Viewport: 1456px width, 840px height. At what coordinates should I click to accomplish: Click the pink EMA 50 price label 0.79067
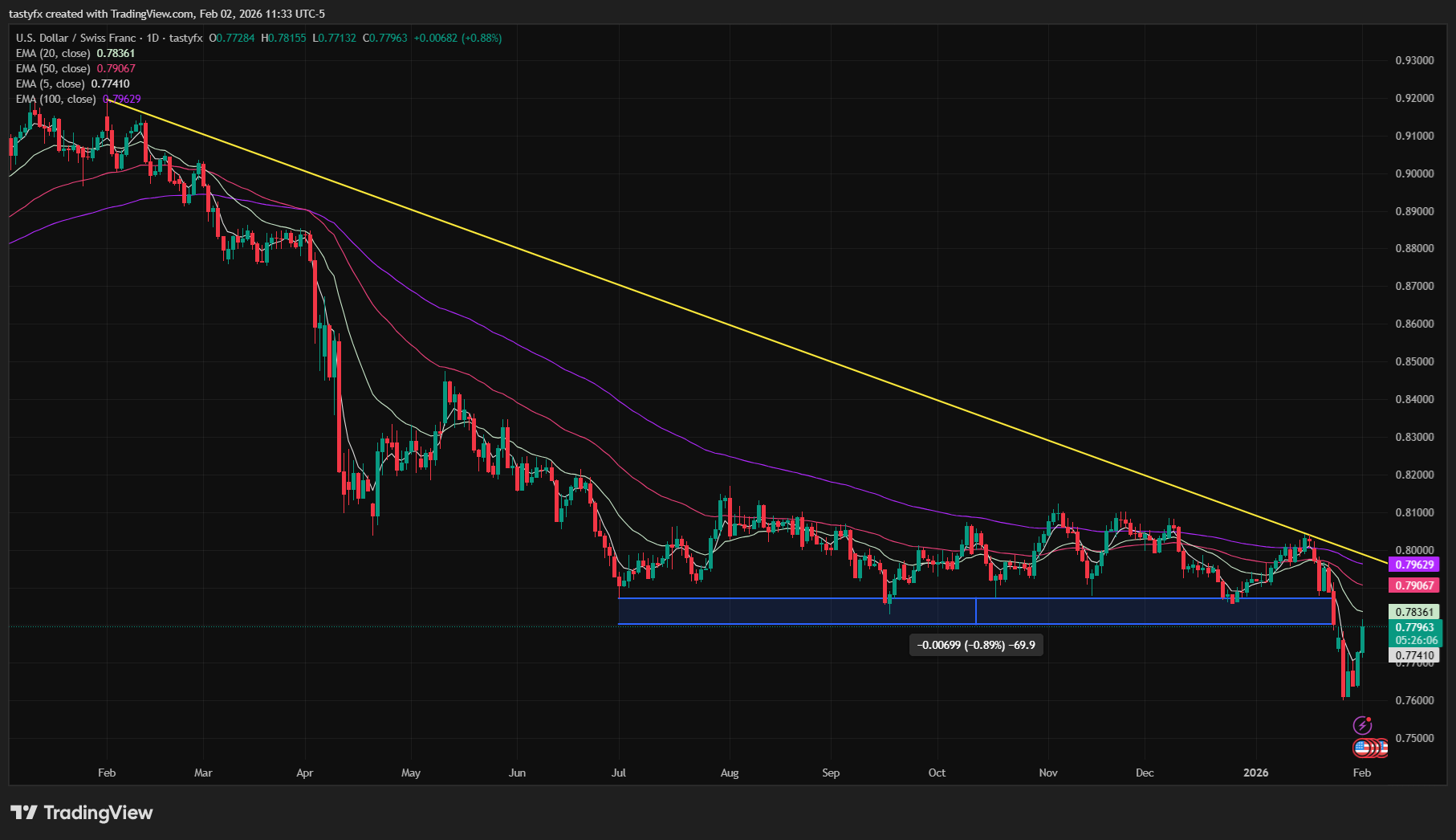point(1413,585)
